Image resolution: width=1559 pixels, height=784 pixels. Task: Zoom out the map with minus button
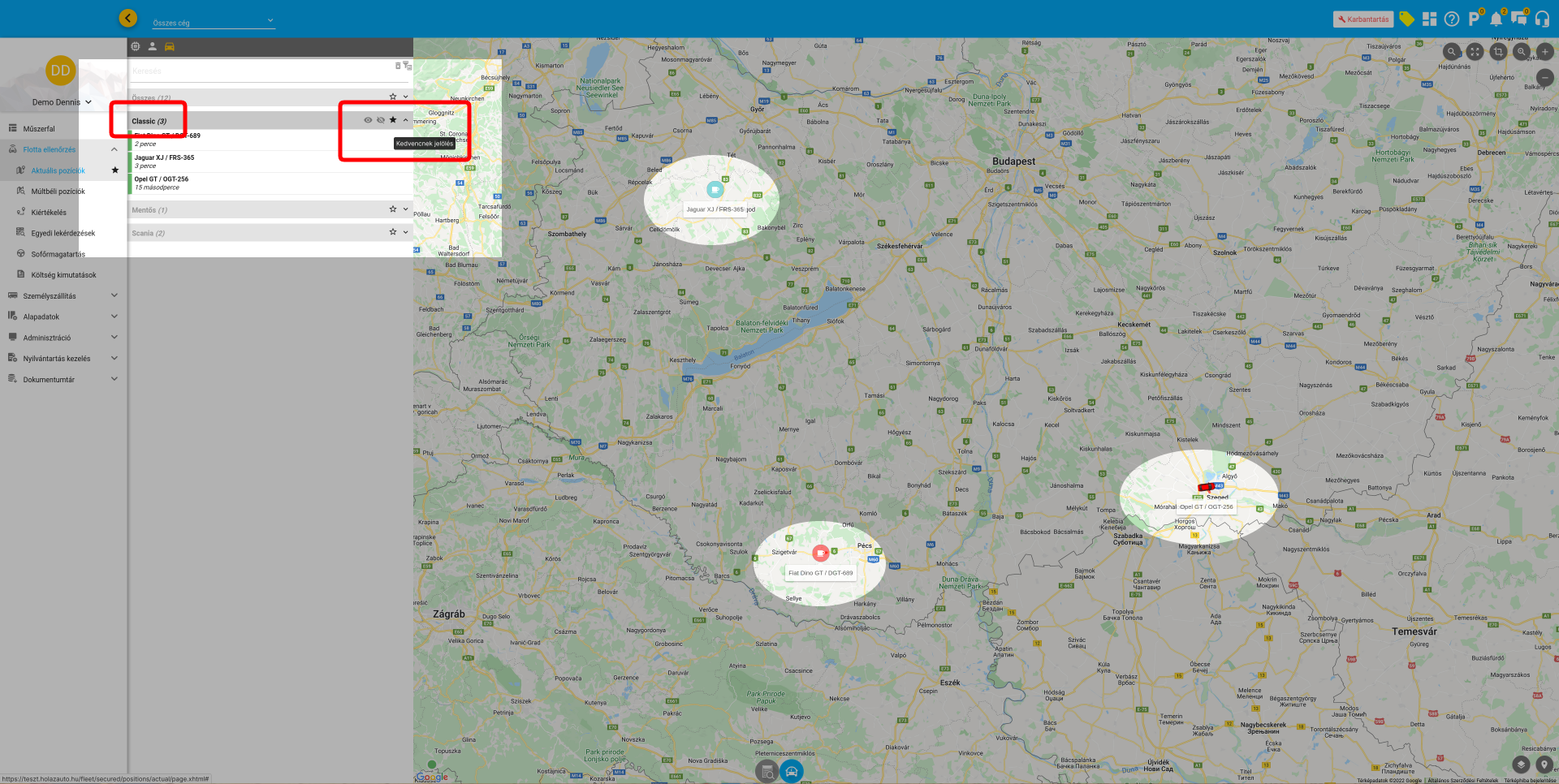tap(1545, 78)
